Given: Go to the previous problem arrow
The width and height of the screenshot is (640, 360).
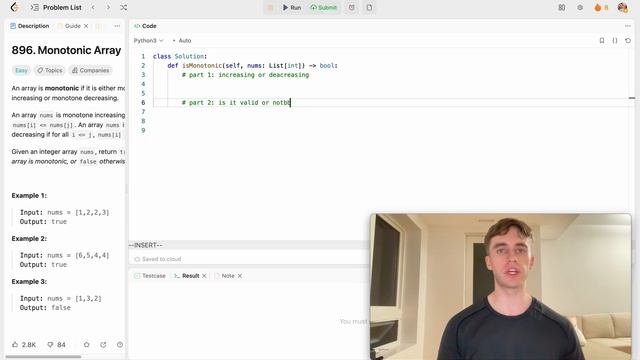Looking at the screenshot, I should point(93,7).
